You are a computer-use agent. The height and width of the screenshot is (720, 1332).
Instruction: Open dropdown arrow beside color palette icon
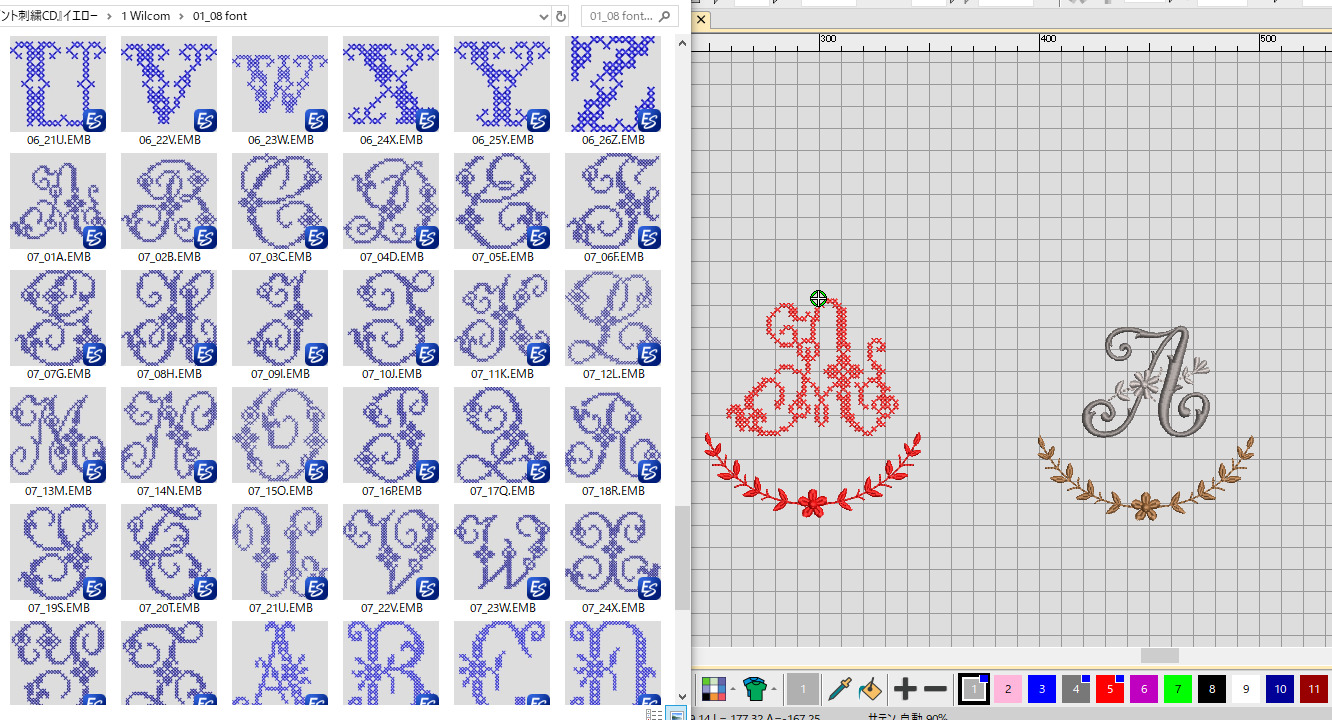(732, 689)
